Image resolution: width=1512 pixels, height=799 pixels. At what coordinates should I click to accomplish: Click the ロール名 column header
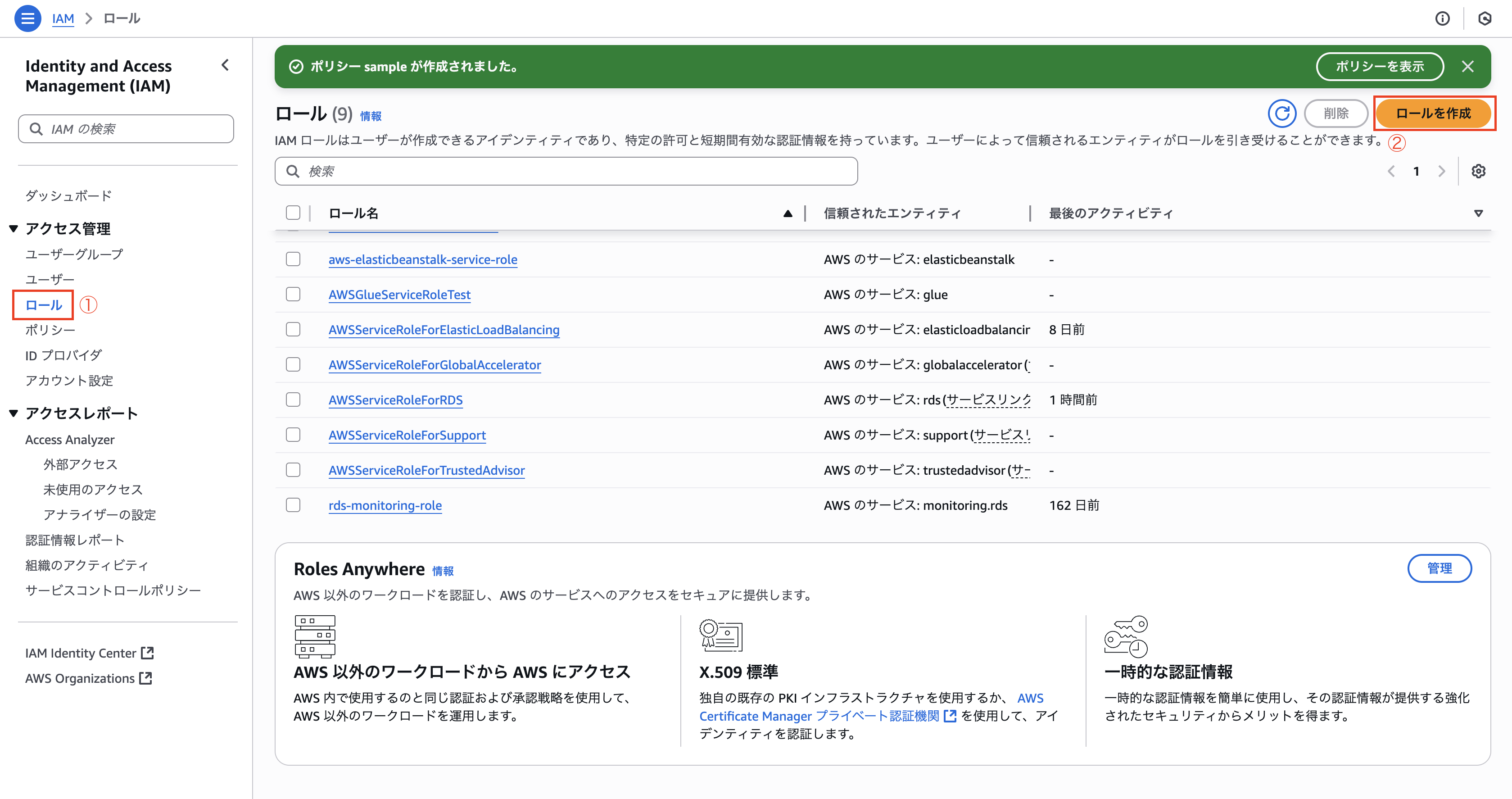tap(353, 213)
